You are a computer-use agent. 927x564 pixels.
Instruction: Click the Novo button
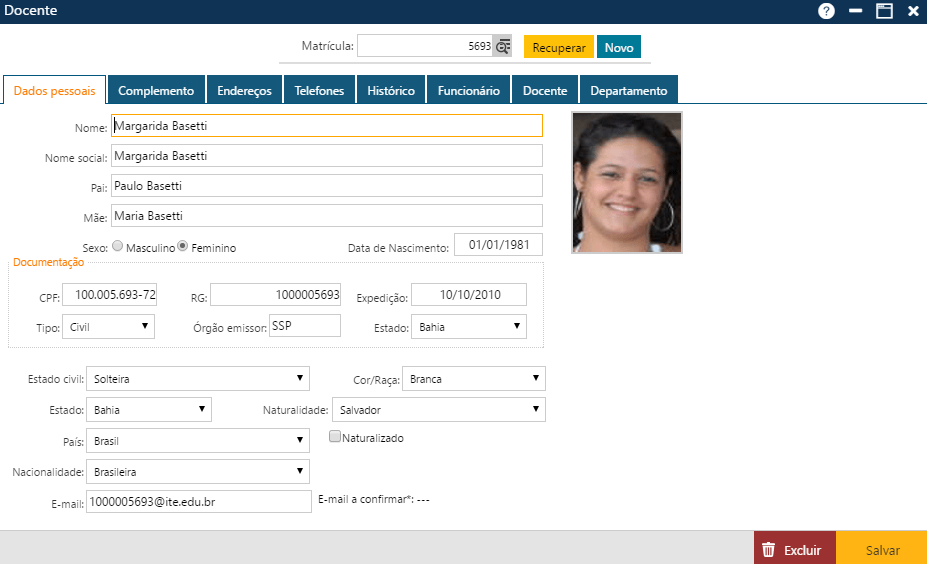tap(619, 47)
